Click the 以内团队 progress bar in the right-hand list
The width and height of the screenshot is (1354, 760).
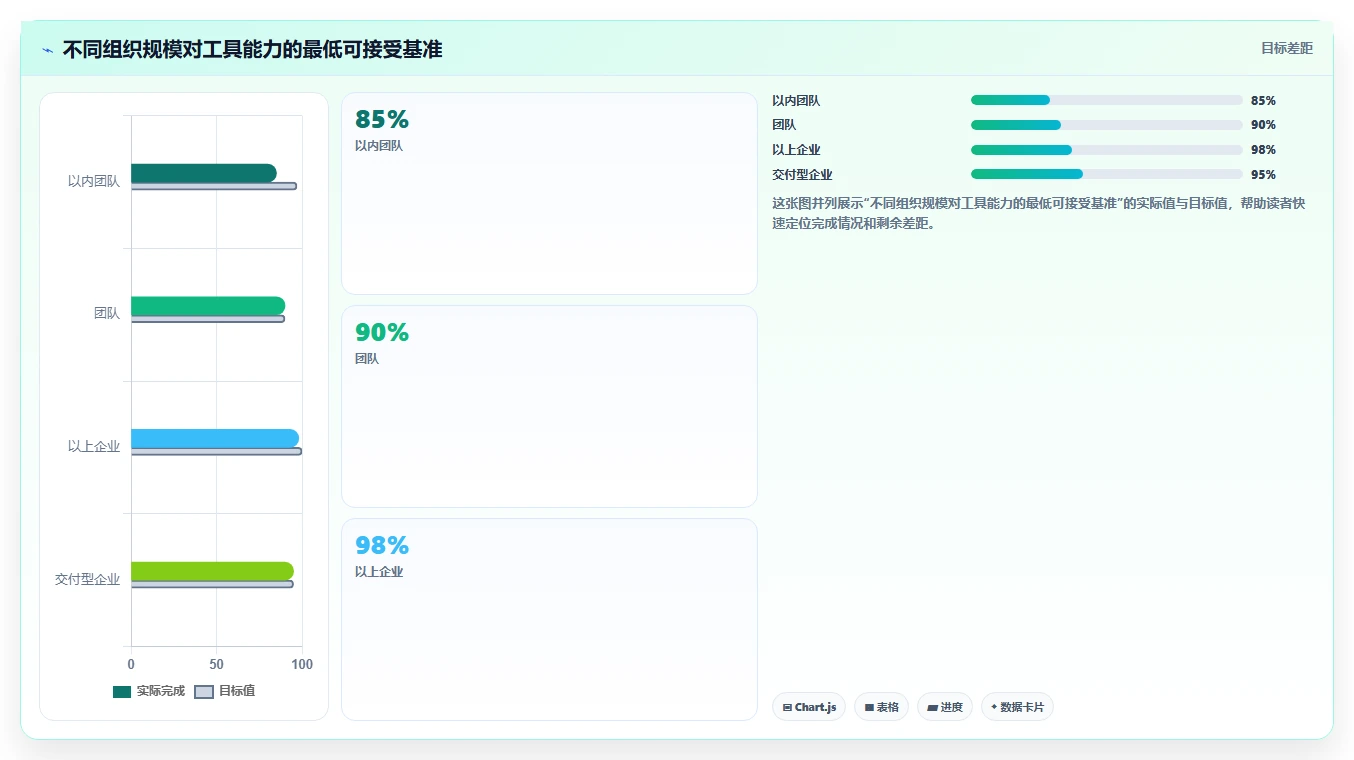[x=1107, y=100]
